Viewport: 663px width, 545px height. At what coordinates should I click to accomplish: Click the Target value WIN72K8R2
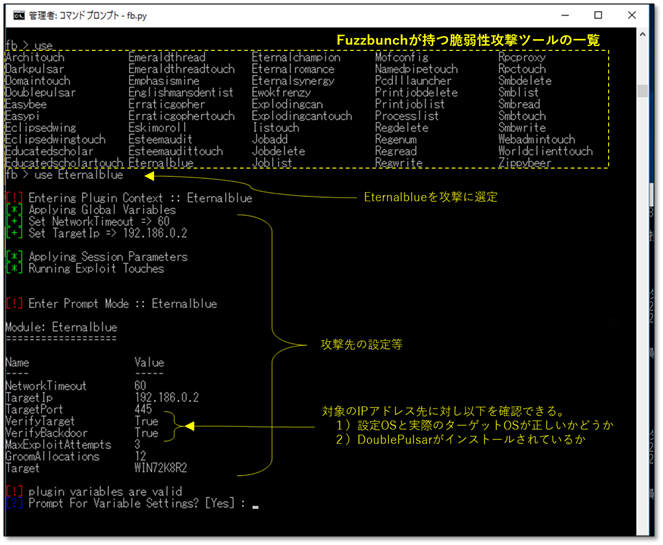(x=161, y=467)
